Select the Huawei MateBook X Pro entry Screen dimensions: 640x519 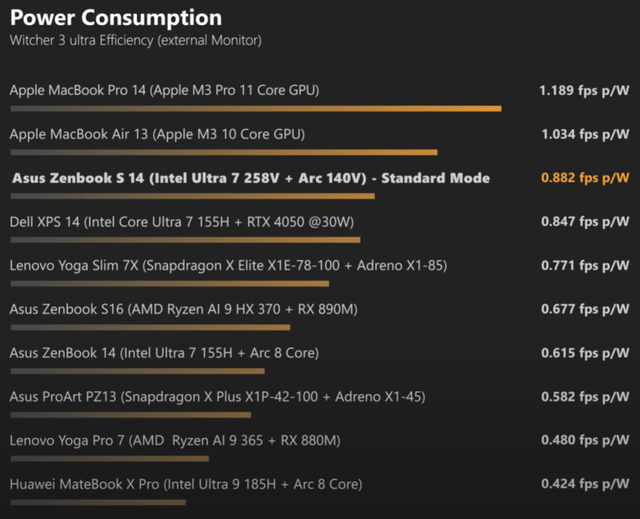pos(186,484)
